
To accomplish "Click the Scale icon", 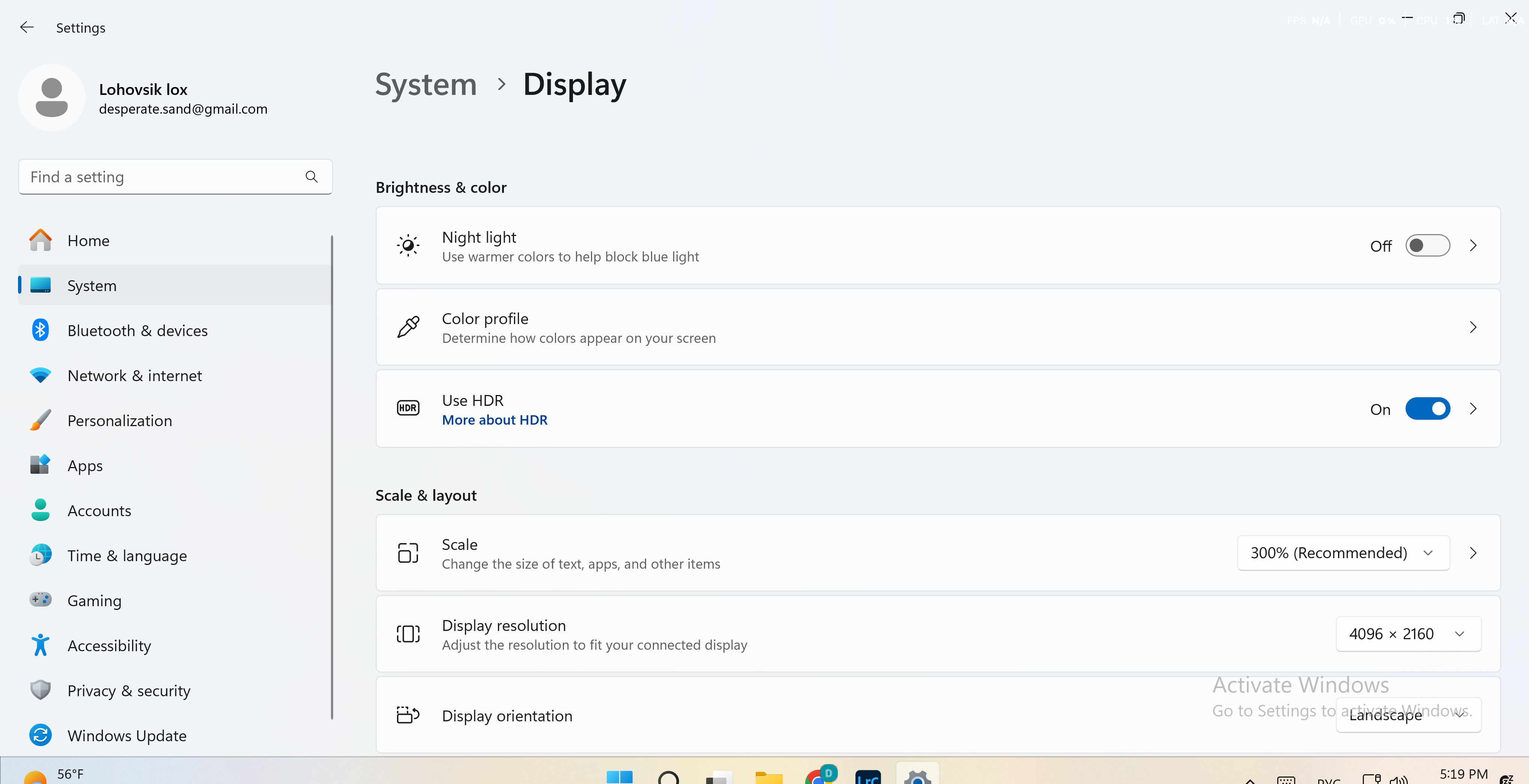I will [x=408, y=553].
